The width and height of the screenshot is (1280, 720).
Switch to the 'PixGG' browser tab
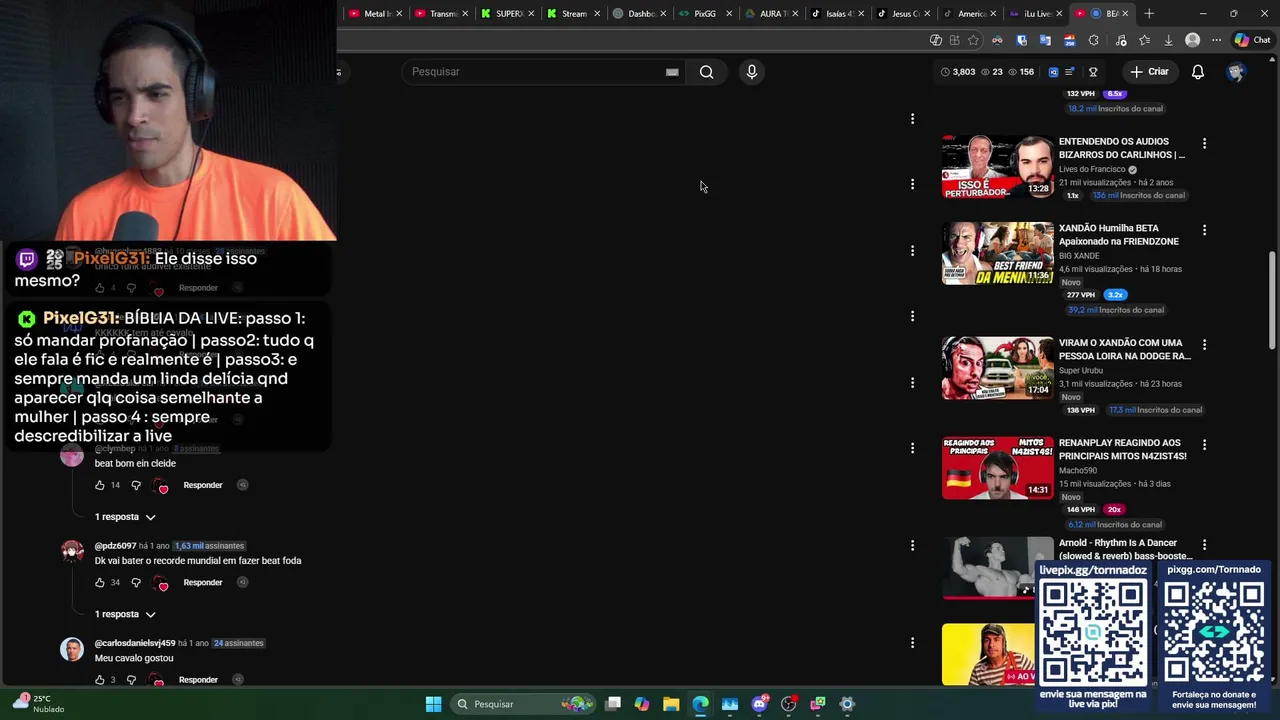click(705, 14)
